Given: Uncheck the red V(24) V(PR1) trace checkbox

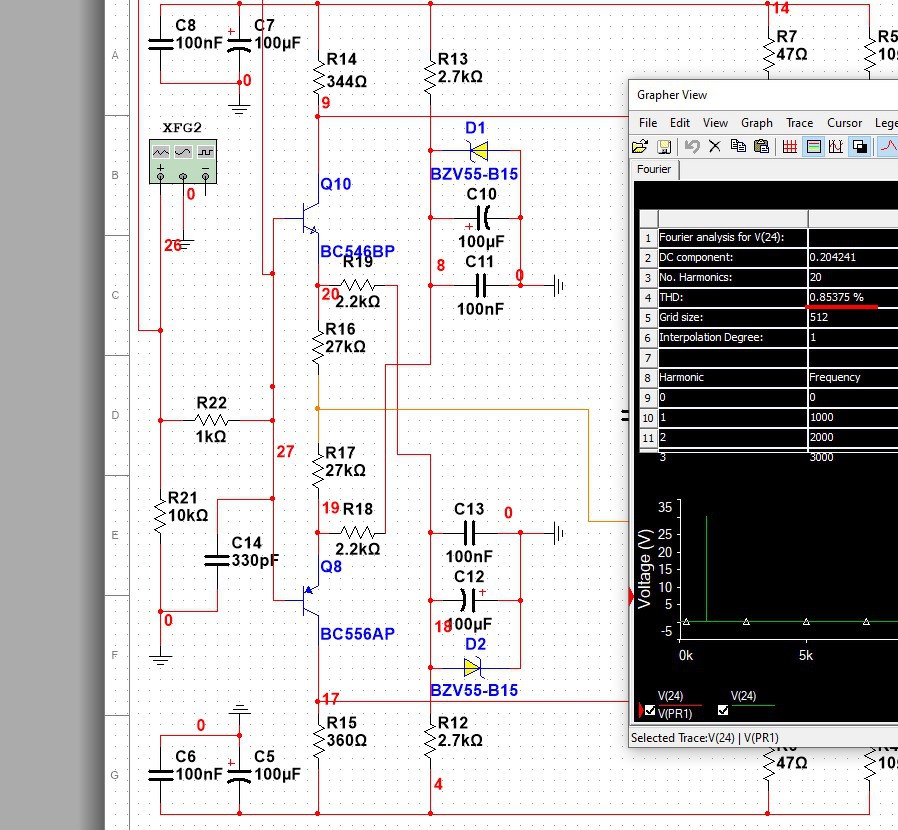Looking at the screenshot, I should pyautogui.click(x=651, y=711).
